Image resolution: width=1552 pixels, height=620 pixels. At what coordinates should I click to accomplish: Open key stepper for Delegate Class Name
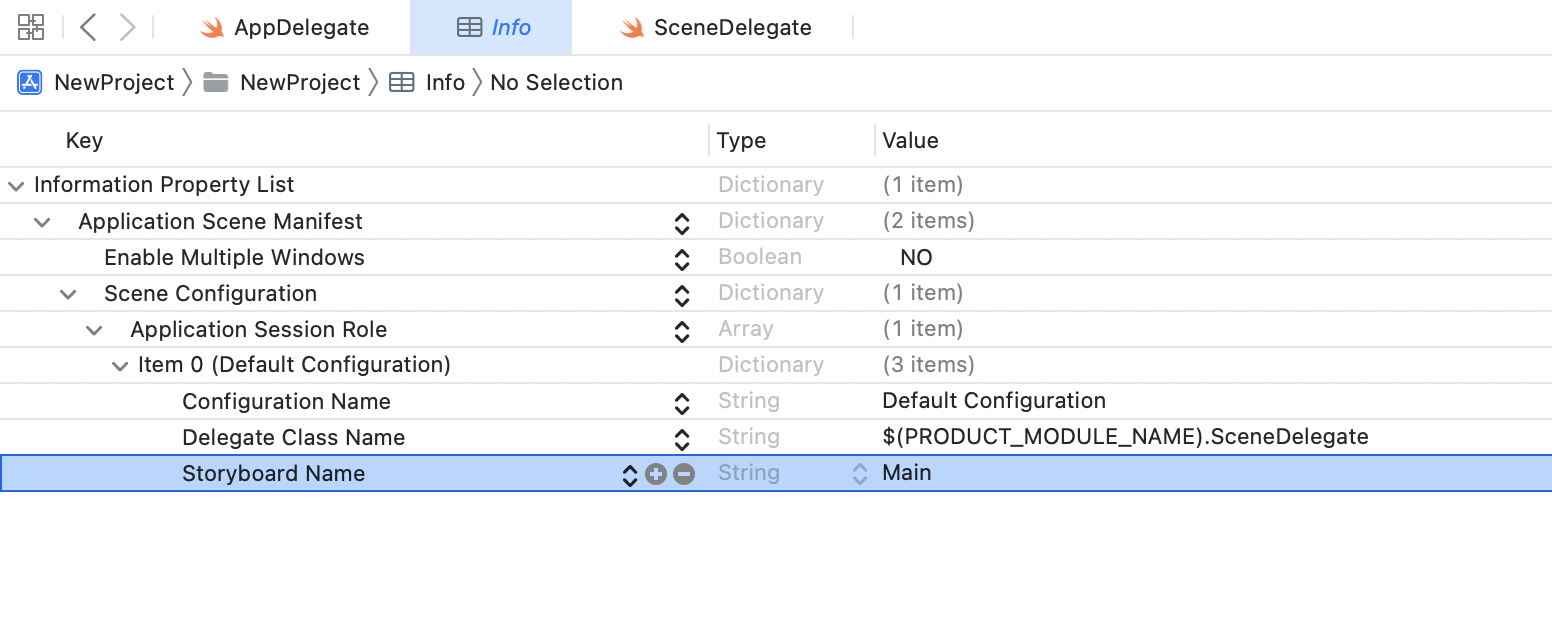tap(682, 439)
